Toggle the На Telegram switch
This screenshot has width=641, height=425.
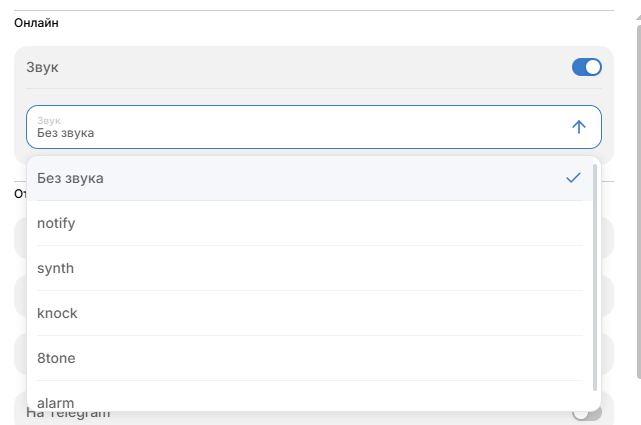(x=587, y=414)
